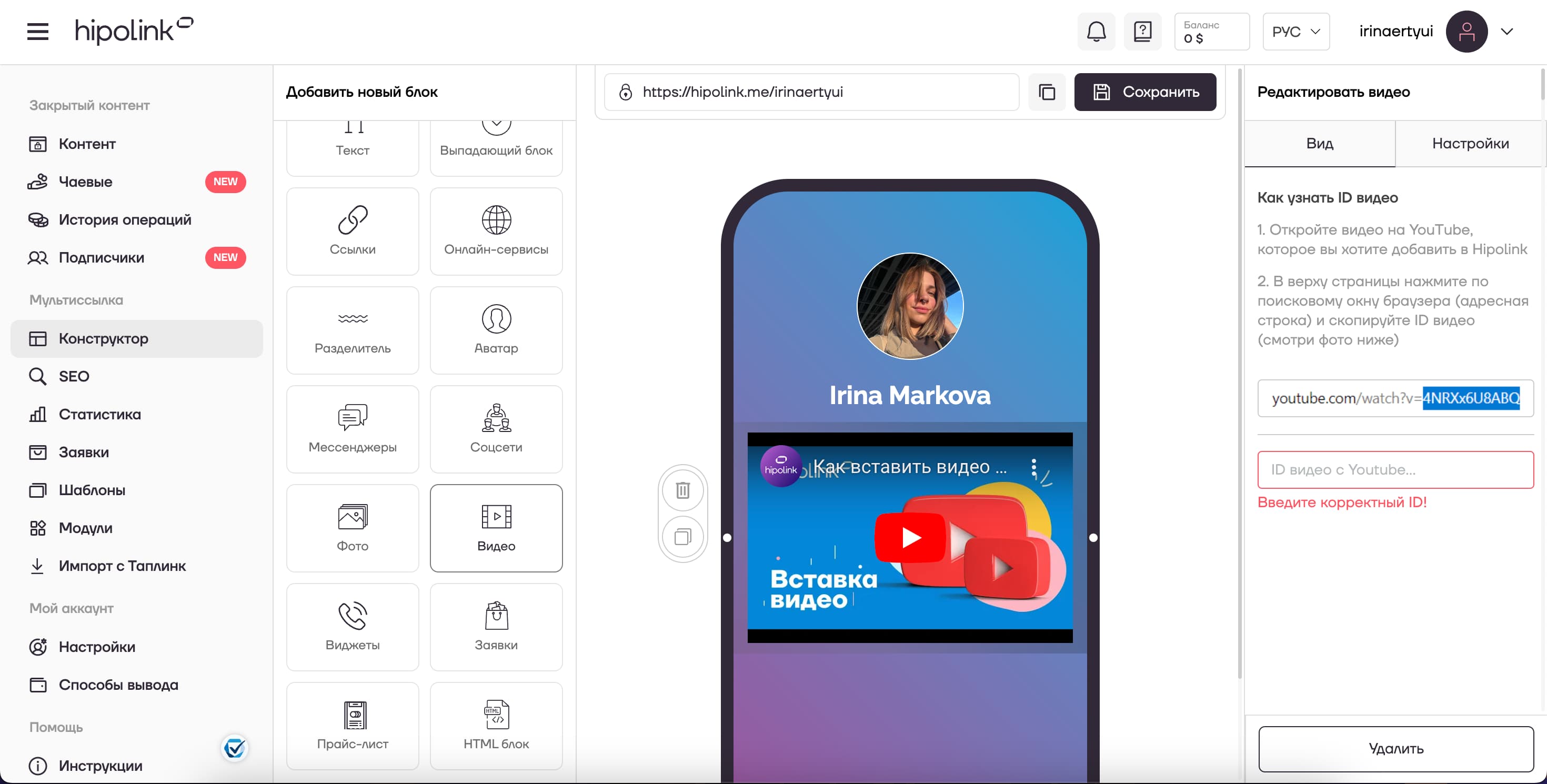1547x784 pixels.
Task: Click the Сохранить button
Action: 1145,92
